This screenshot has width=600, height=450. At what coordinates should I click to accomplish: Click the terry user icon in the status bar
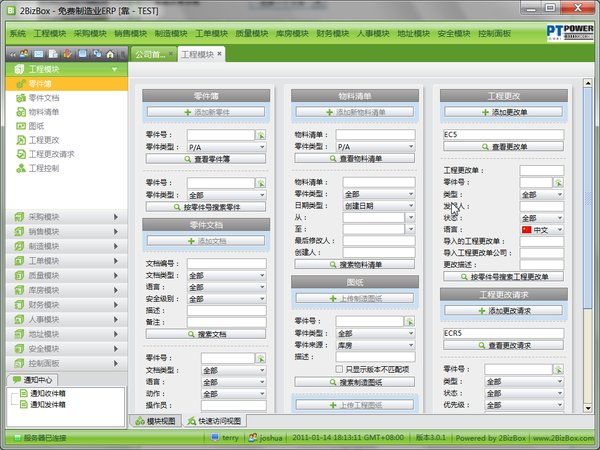tap(215, 437)
